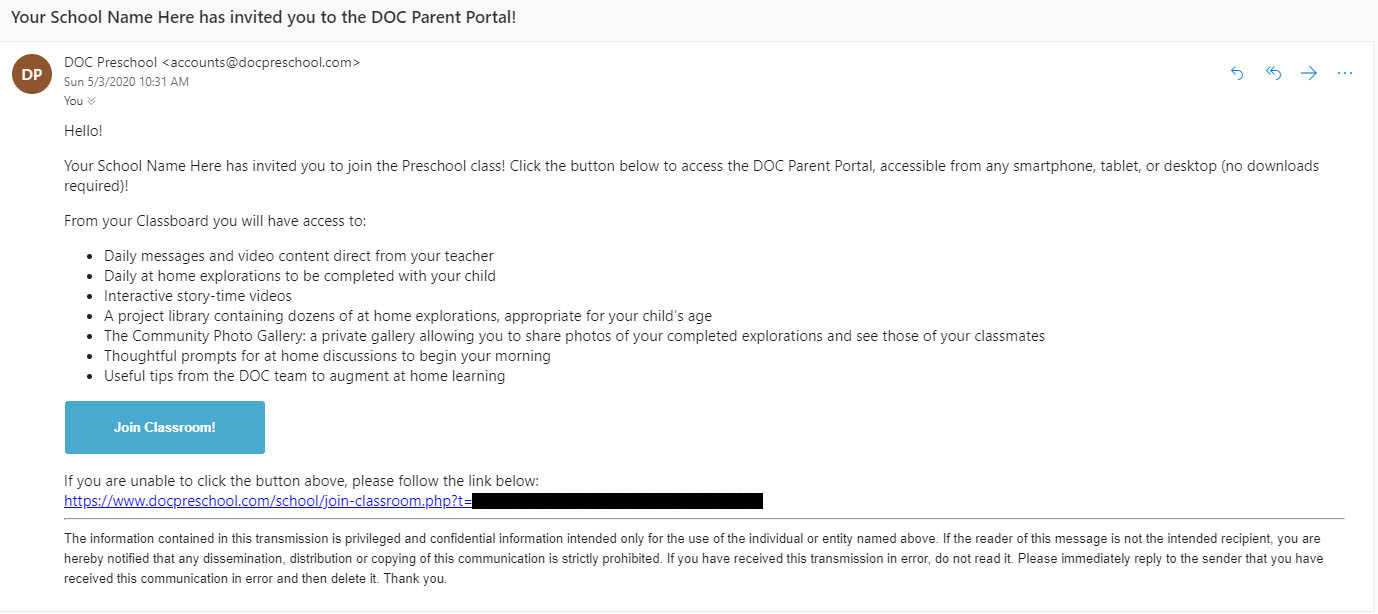Click the blacked-out token after the link

(x=617, y=500)
